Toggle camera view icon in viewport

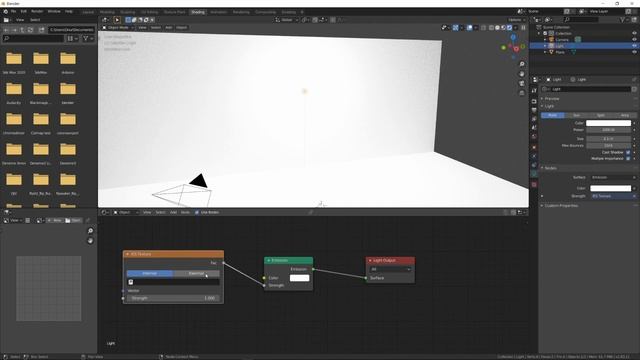click(x=522, y=84)
